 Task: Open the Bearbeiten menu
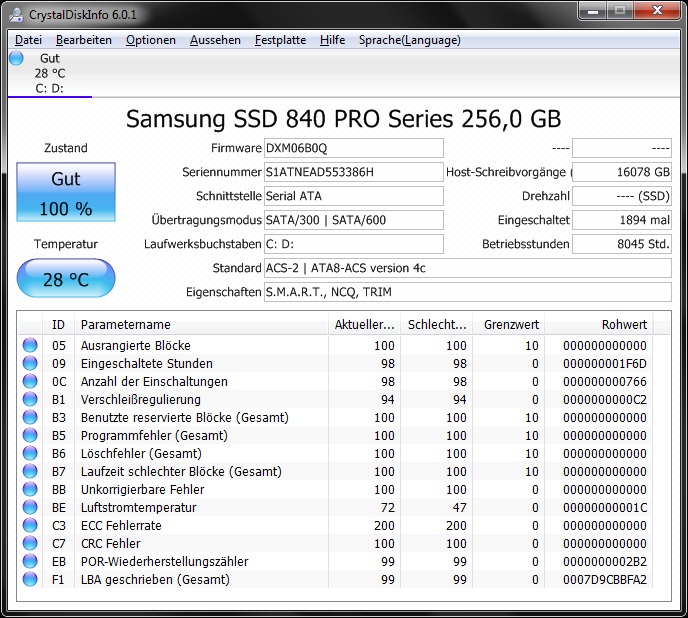point(83,40)
